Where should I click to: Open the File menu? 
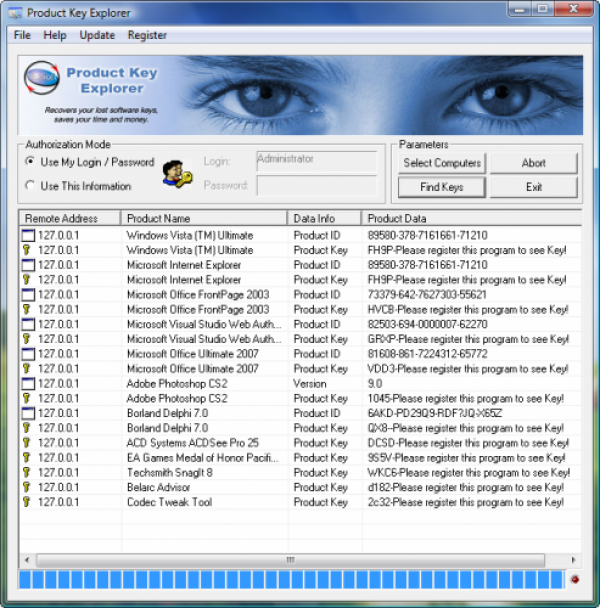click(22, 35)
